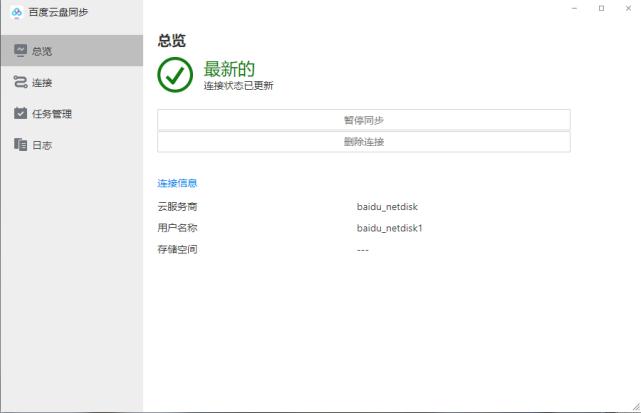Image resolution: width=641 pixels, height=413 pixels.
Task: Click the 百度云盘同步 app logo icon
Action: coord(17,13)
